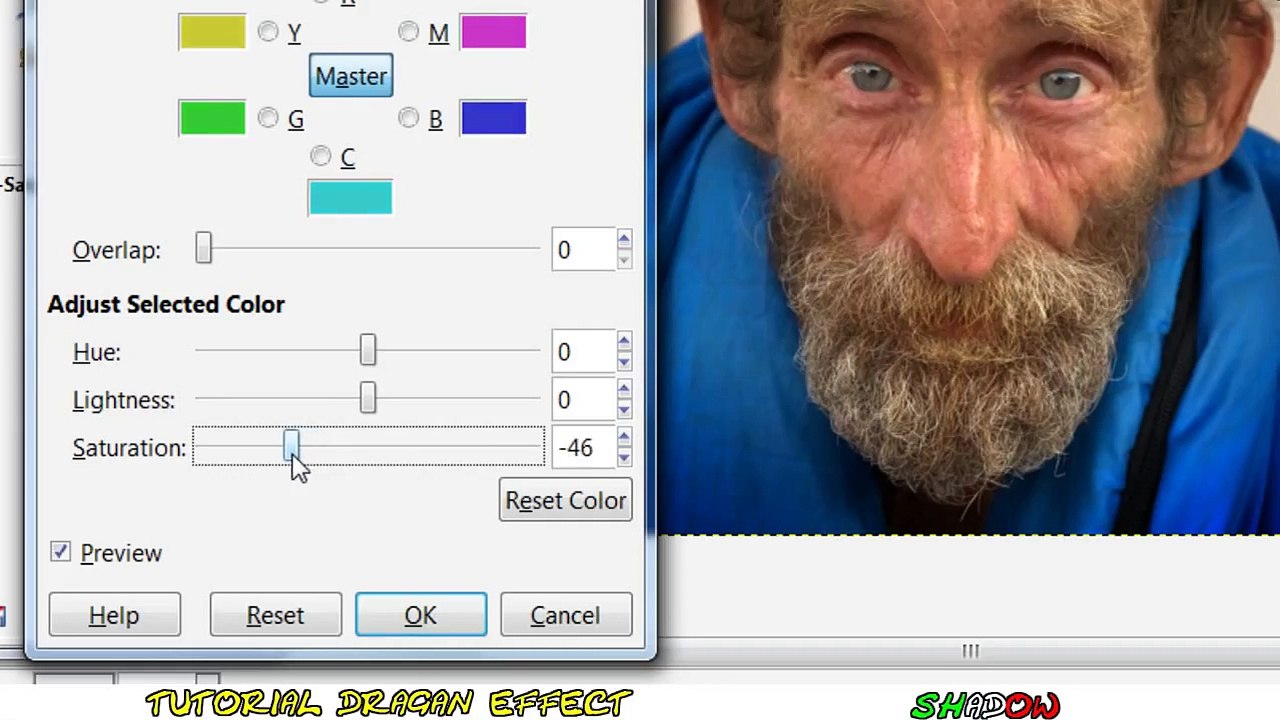Focus the Saturation field showing -46
This screenshot has width=1280, height=720.
[x=583, y=448]
